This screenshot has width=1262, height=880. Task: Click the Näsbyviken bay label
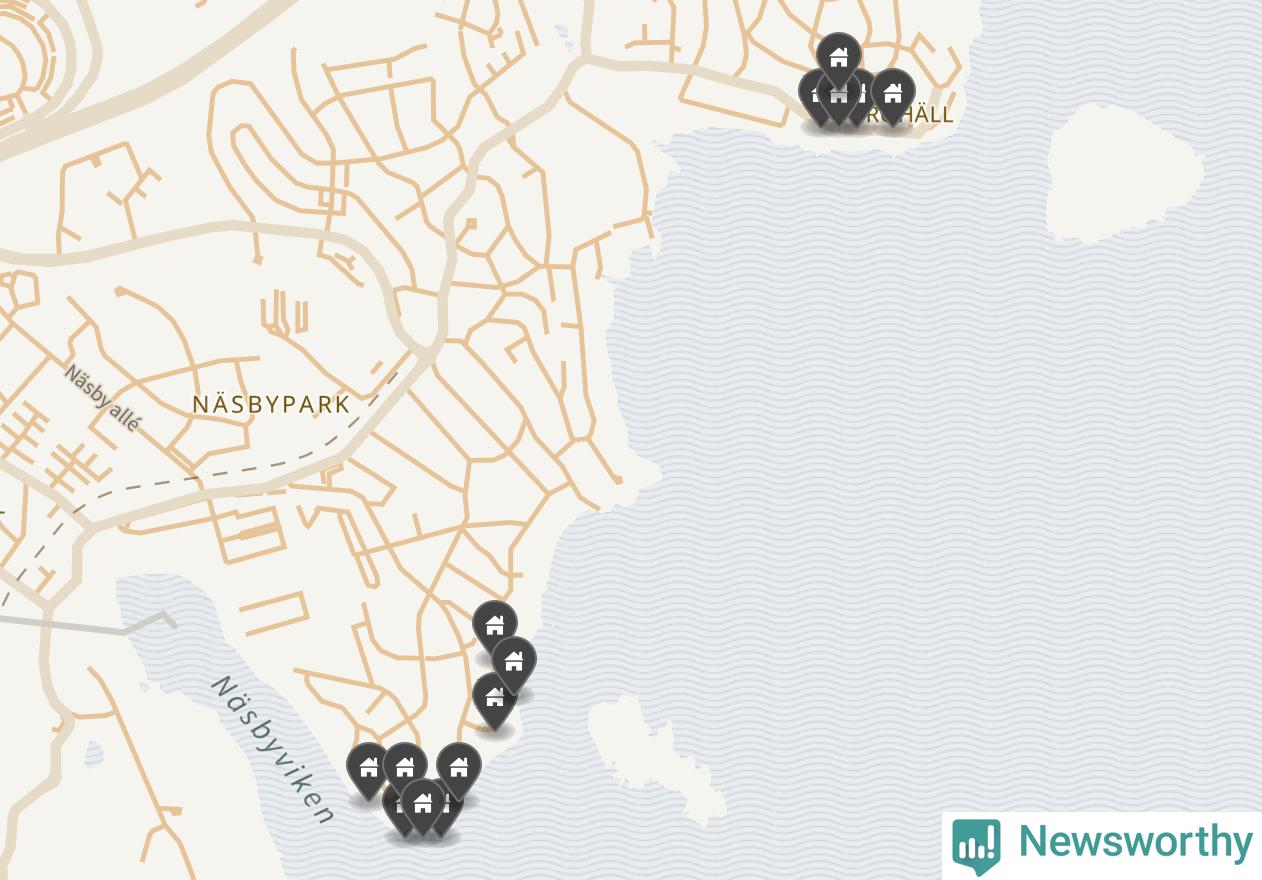(272, 750)
